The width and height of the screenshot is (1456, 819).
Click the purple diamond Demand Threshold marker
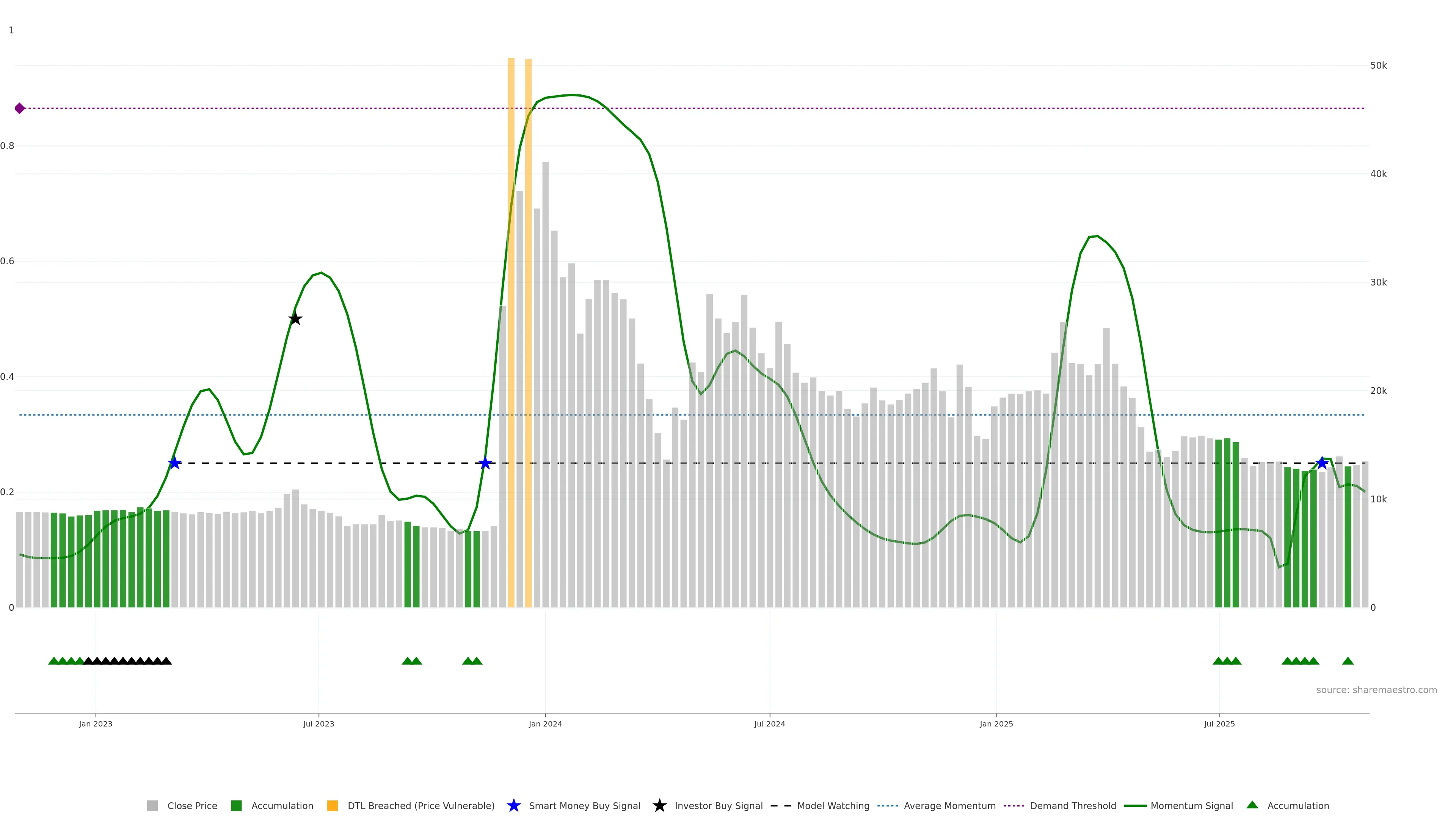point(20,108)
